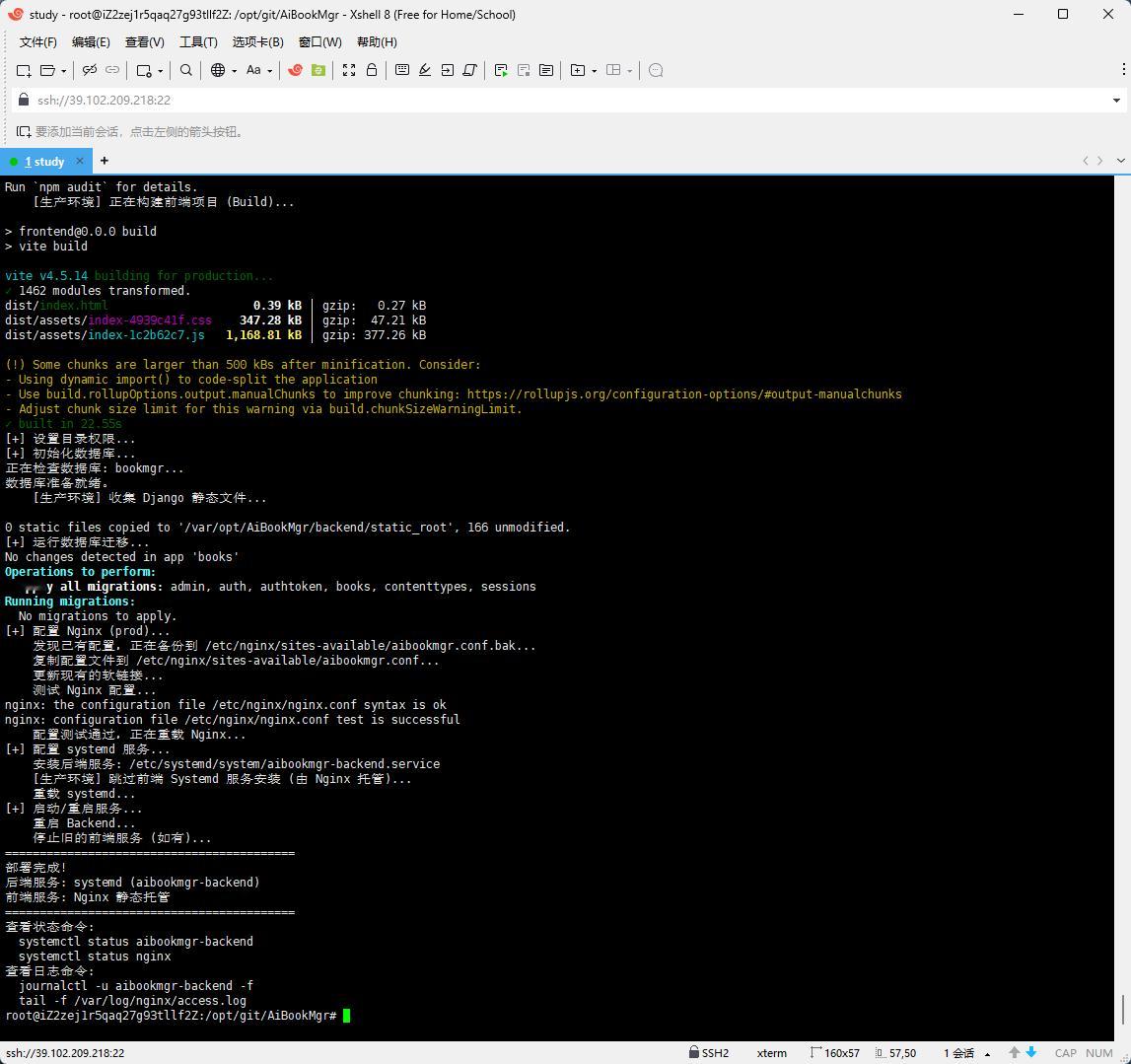Click the New Session toolbar icon

tap(24, 70)
